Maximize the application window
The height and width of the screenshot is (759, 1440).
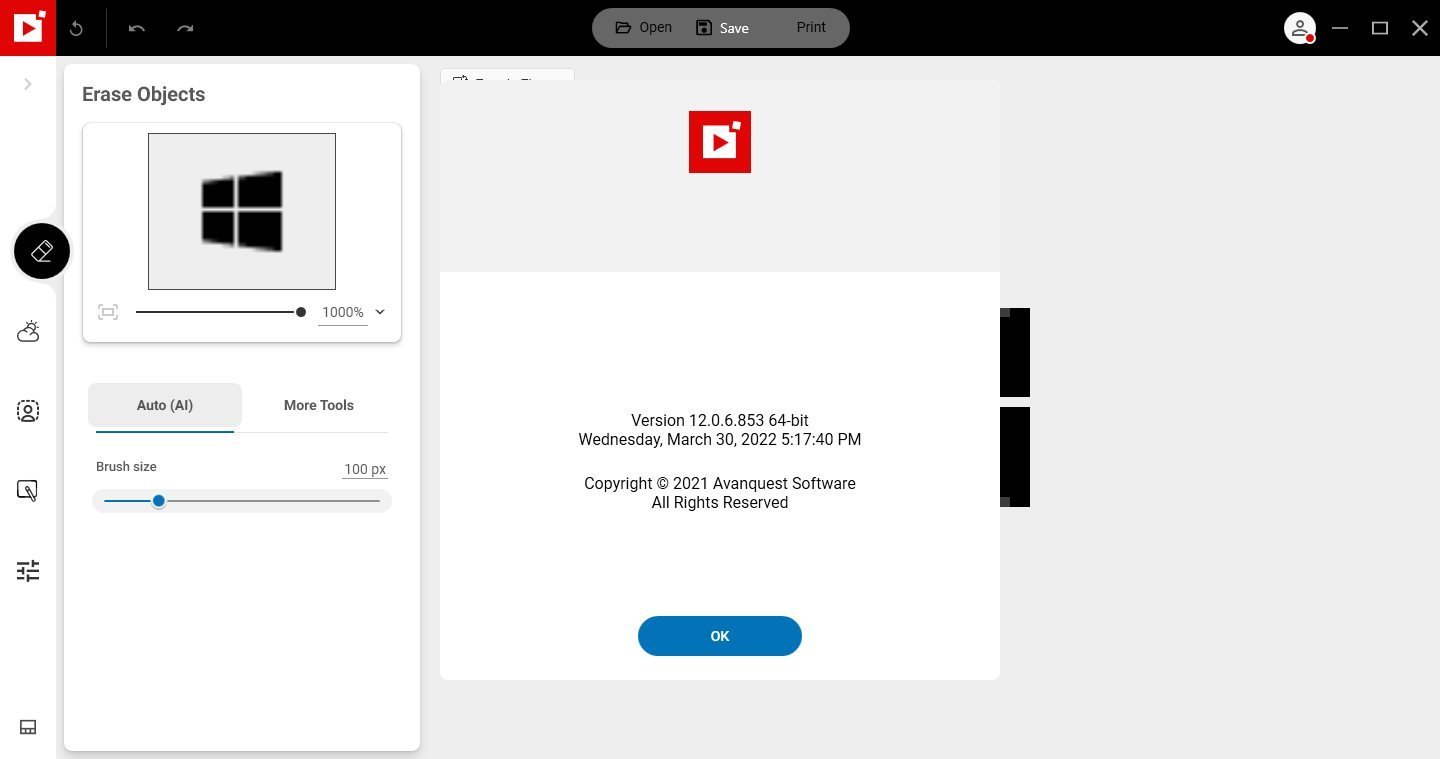click(1380, 28)
